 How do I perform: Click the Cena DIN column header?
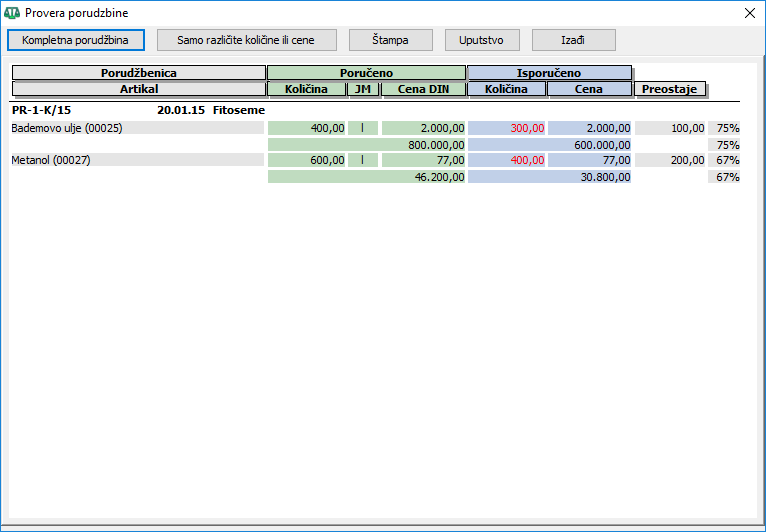click(x=423, y=89)
